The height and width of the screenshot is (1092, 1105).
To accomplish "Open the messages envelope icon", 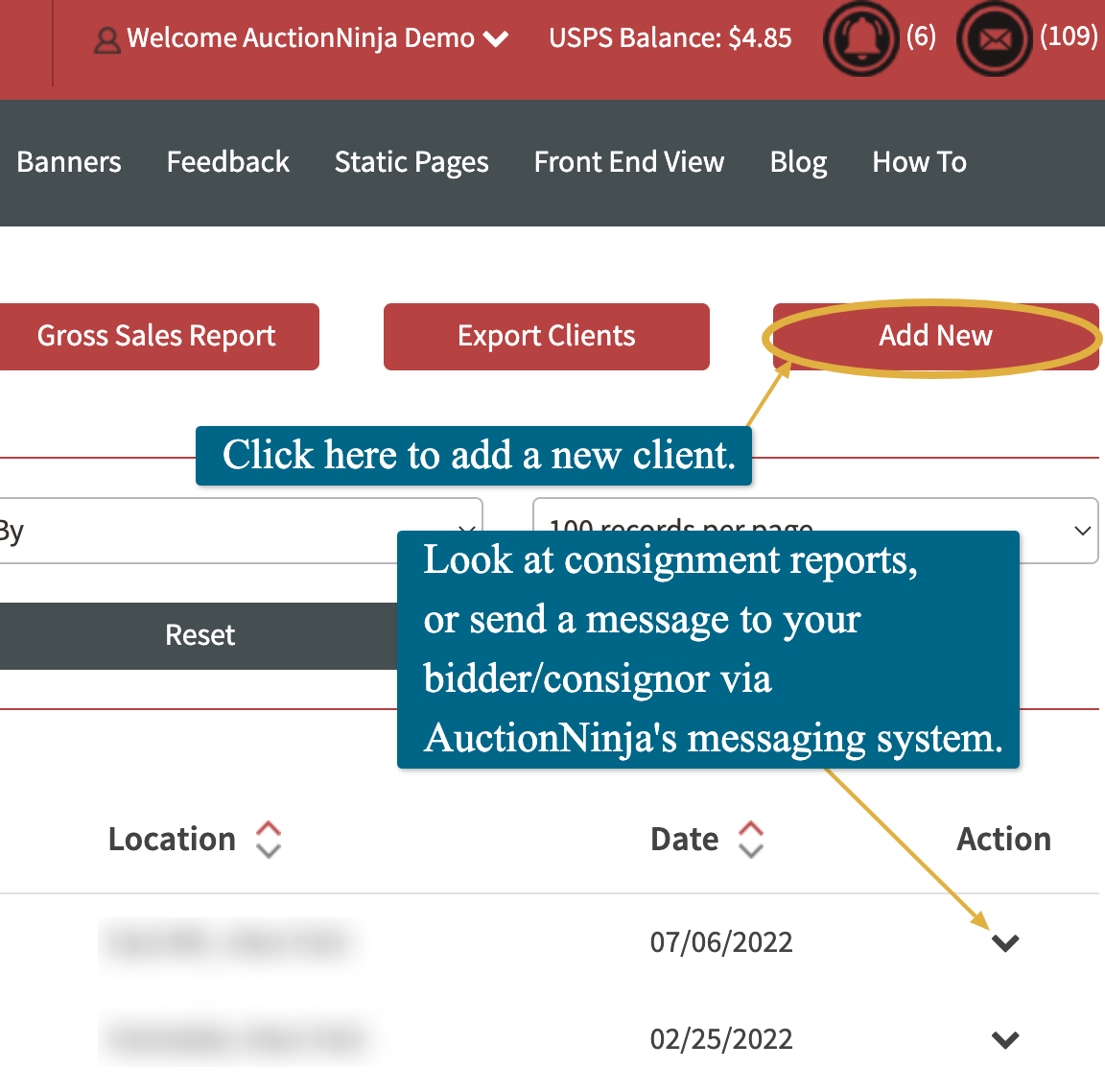I will coord(995,38).
